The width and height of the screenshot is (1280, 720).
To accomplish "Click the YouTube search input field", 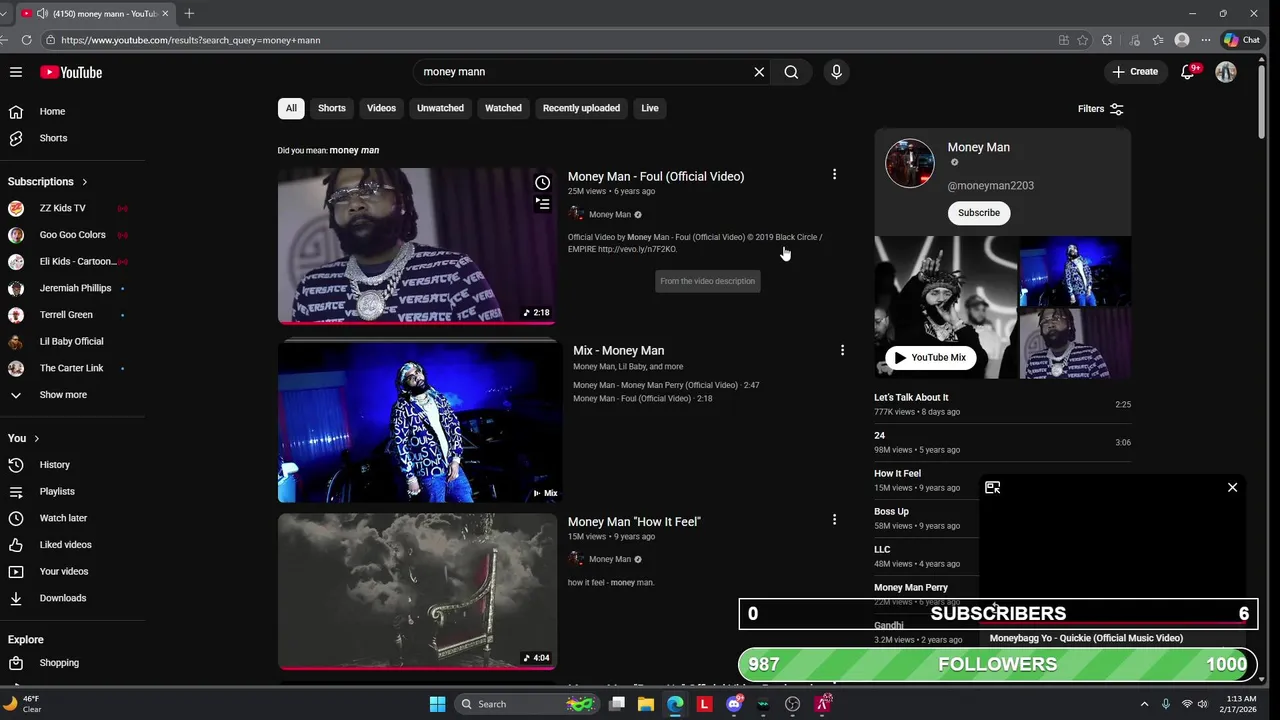I will 583,72.
